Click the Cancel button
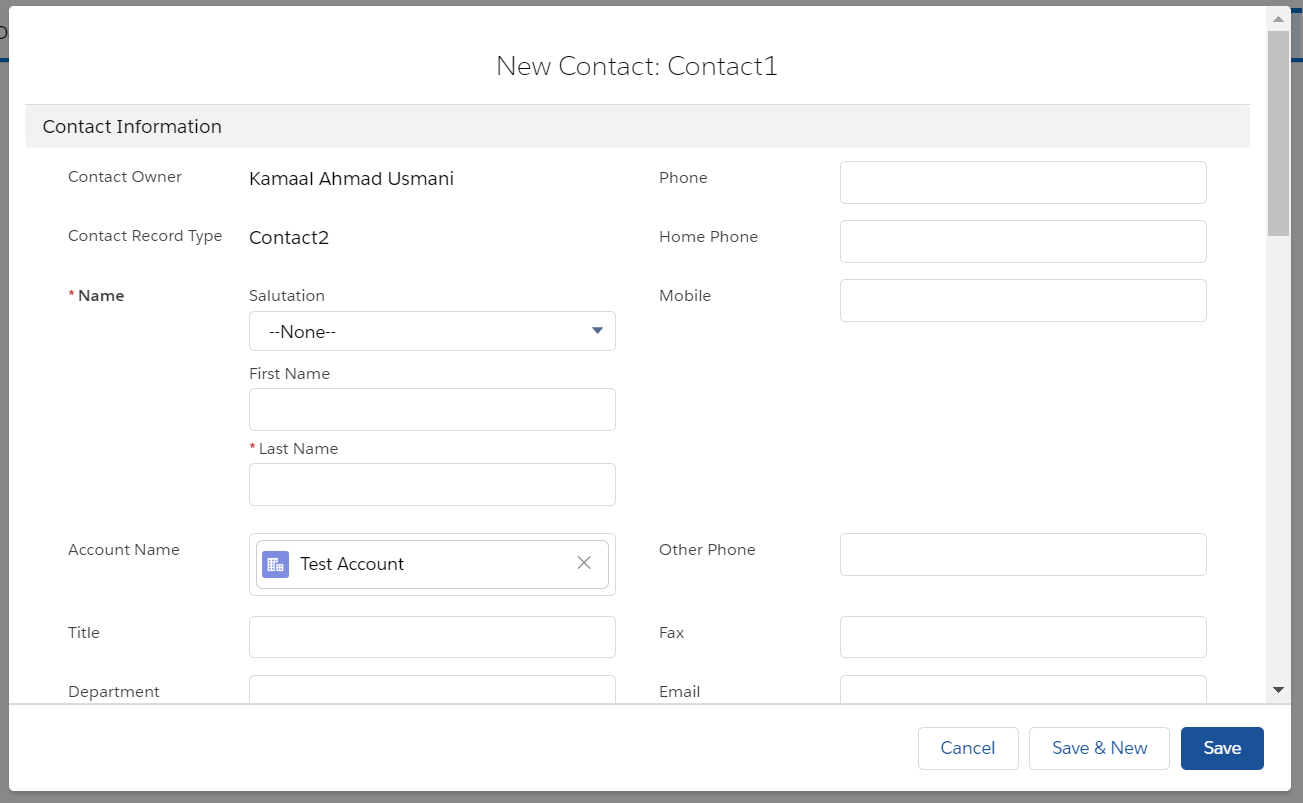The width and height of the screenshot is (1303, 803). (x=967, y=748)
